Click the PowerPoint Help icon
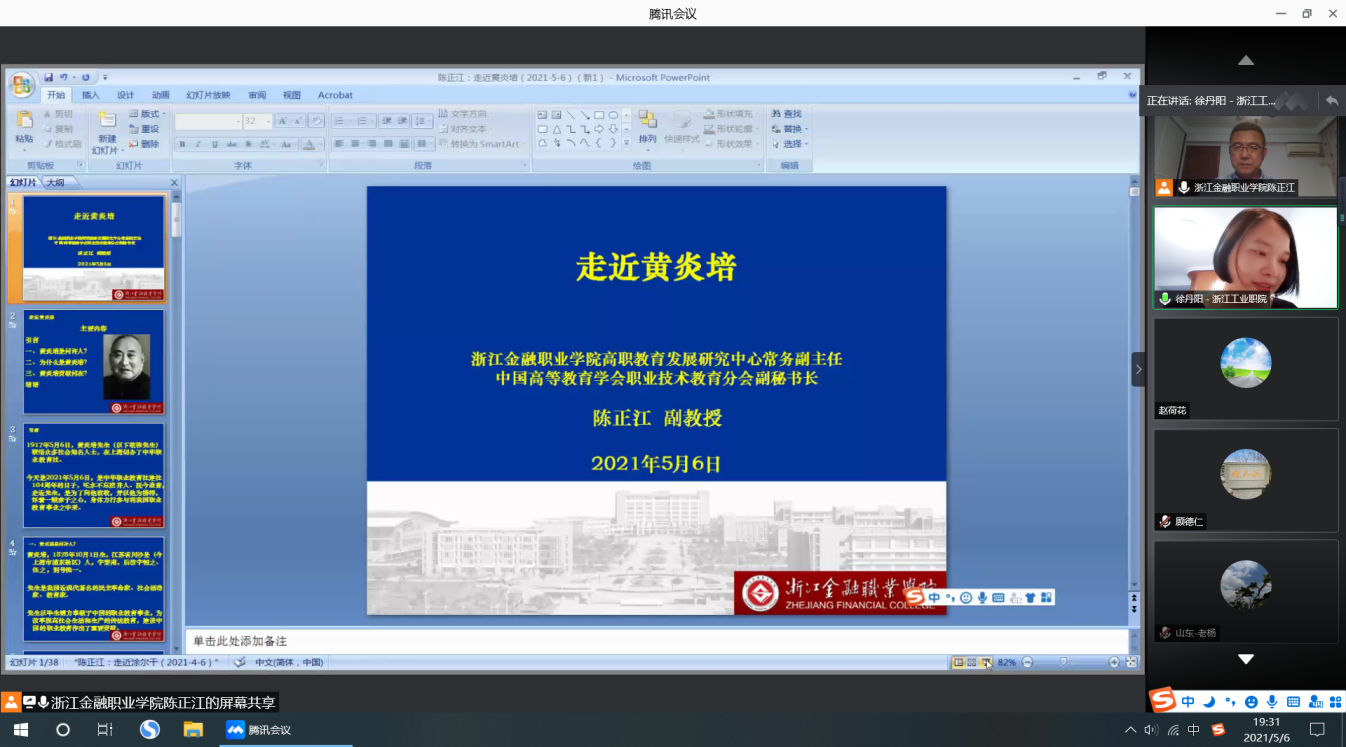Viewport: 1346px width, 747px height. [1132, 95]
